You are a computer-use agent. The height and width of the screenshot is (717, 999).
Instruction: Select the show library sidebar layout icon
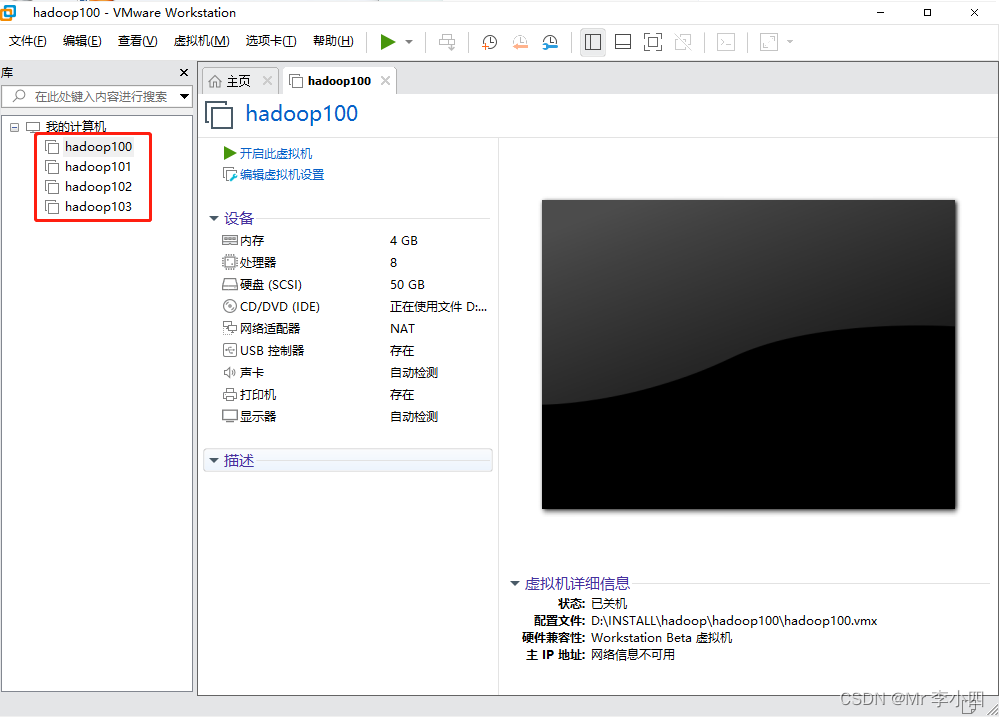tap(592, 41)
